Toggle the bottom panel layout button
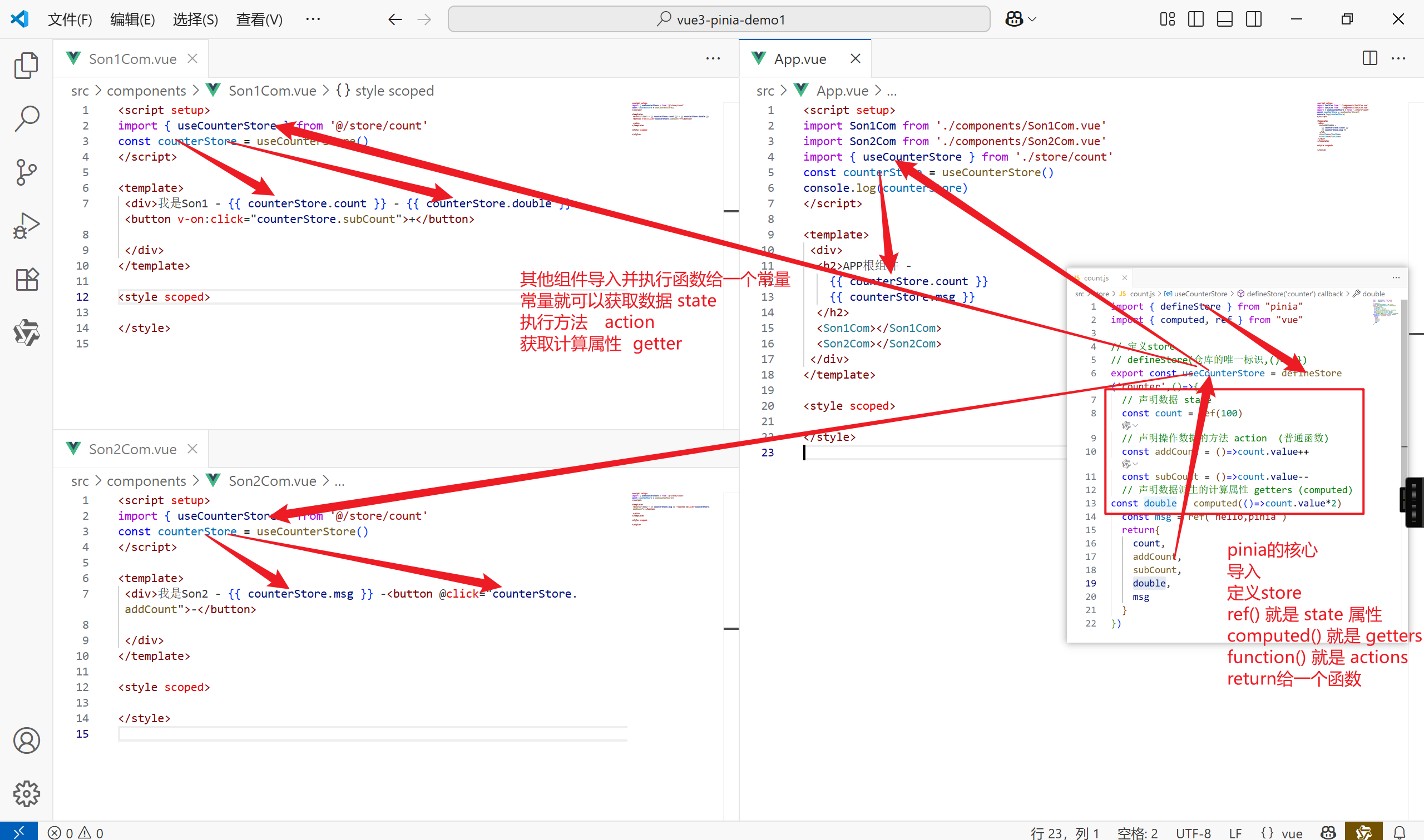 coord(1224,19)
